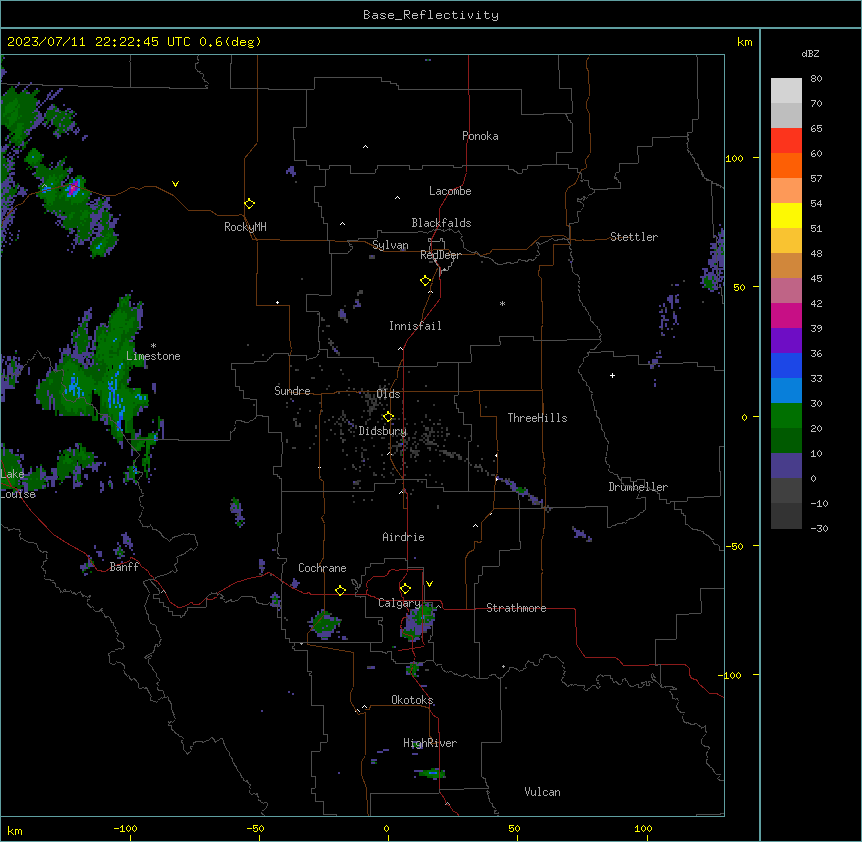Select the Lake Louise label

(x=18, y=484)
